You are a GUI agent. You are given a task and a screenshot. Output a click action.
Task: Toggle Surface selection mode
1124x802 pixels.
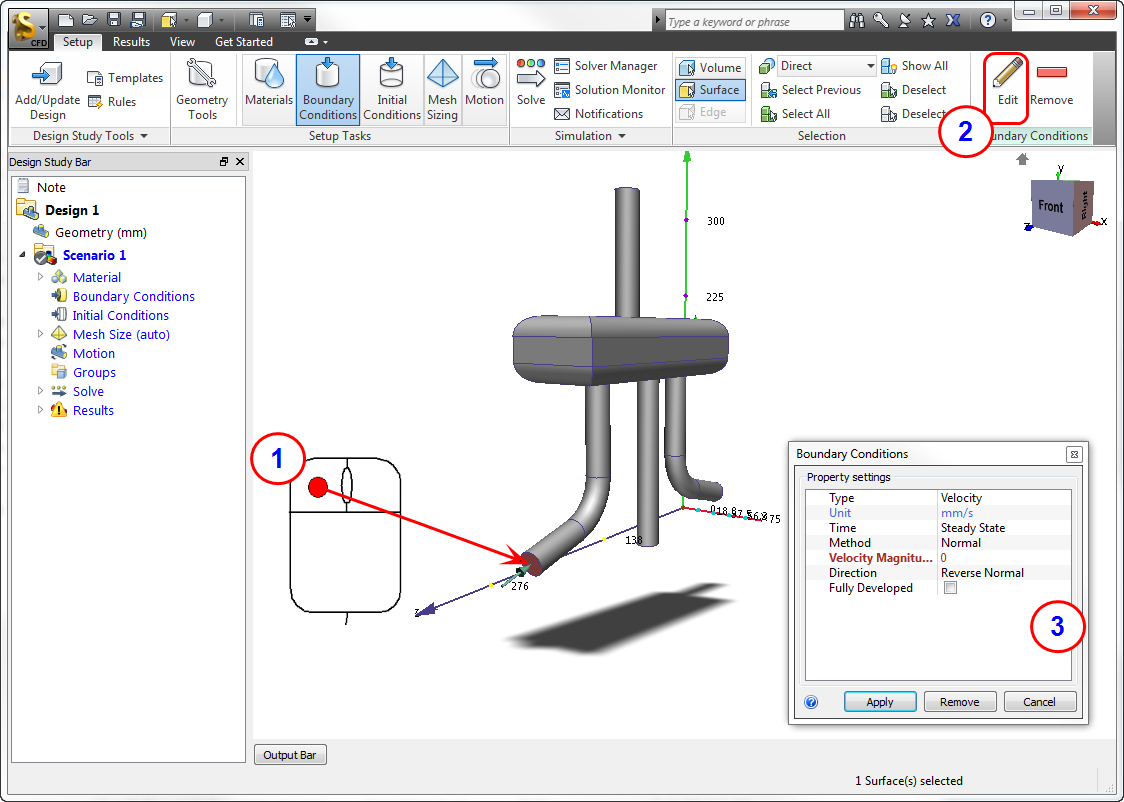tap(710, 90)
